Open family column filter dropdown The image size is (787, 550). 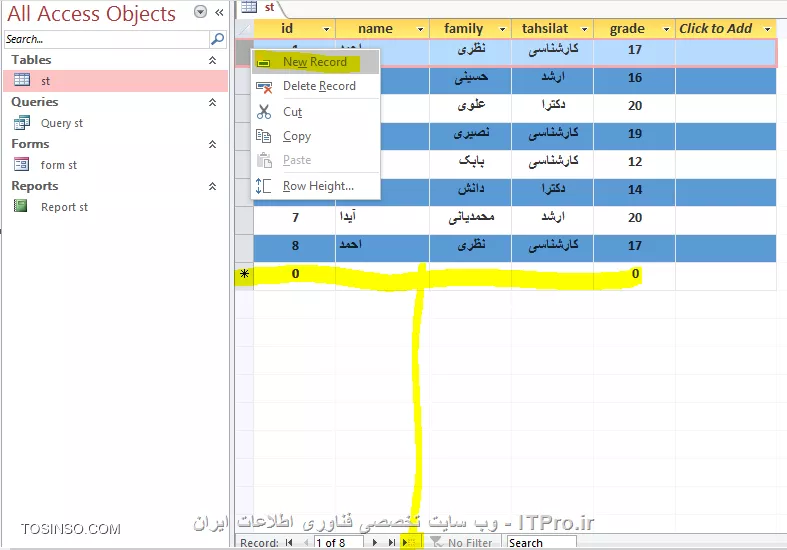coord(502,30)
